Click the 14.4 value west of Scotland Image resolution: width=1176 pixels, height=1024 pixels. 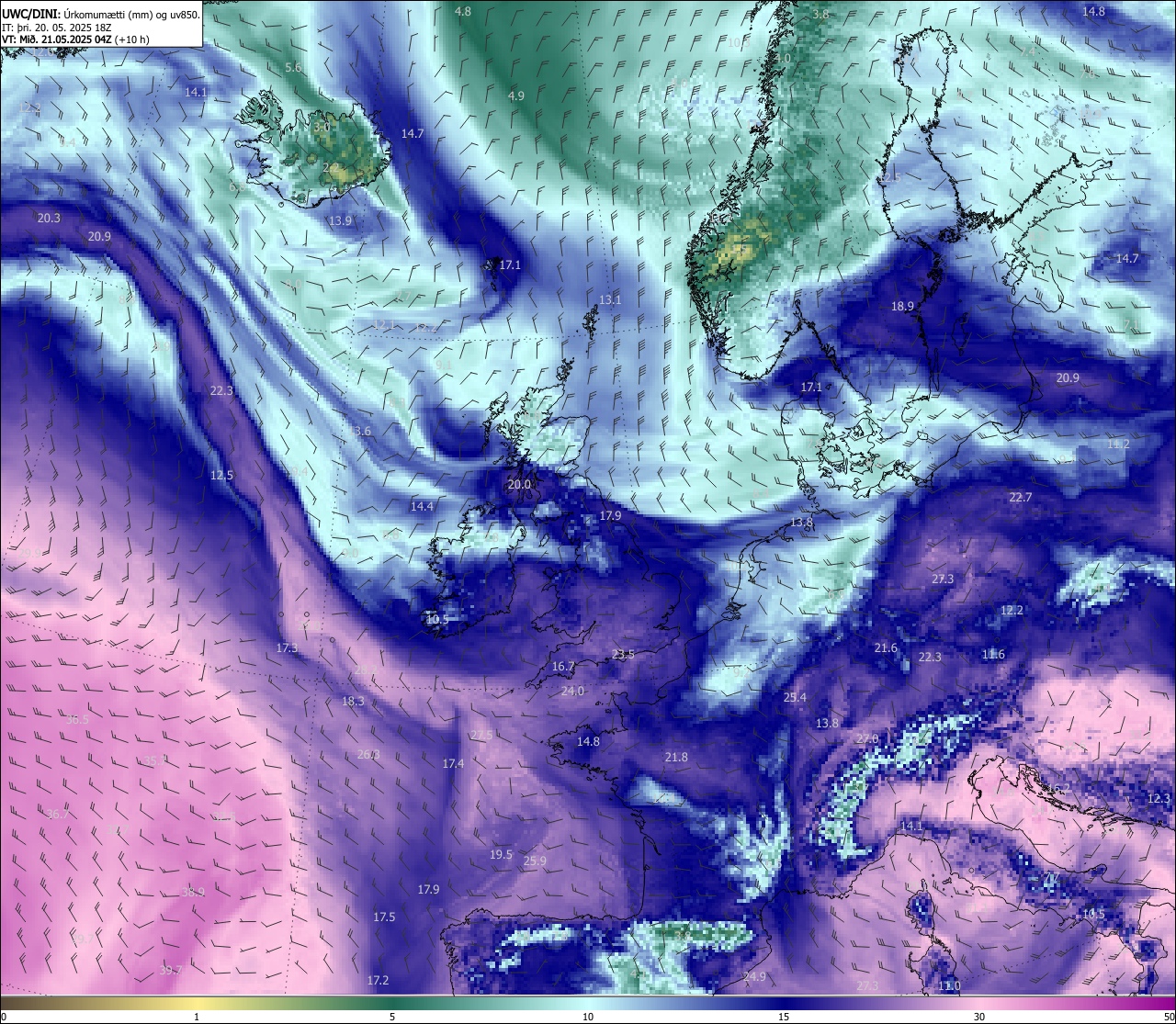click(x=423, y=506)
